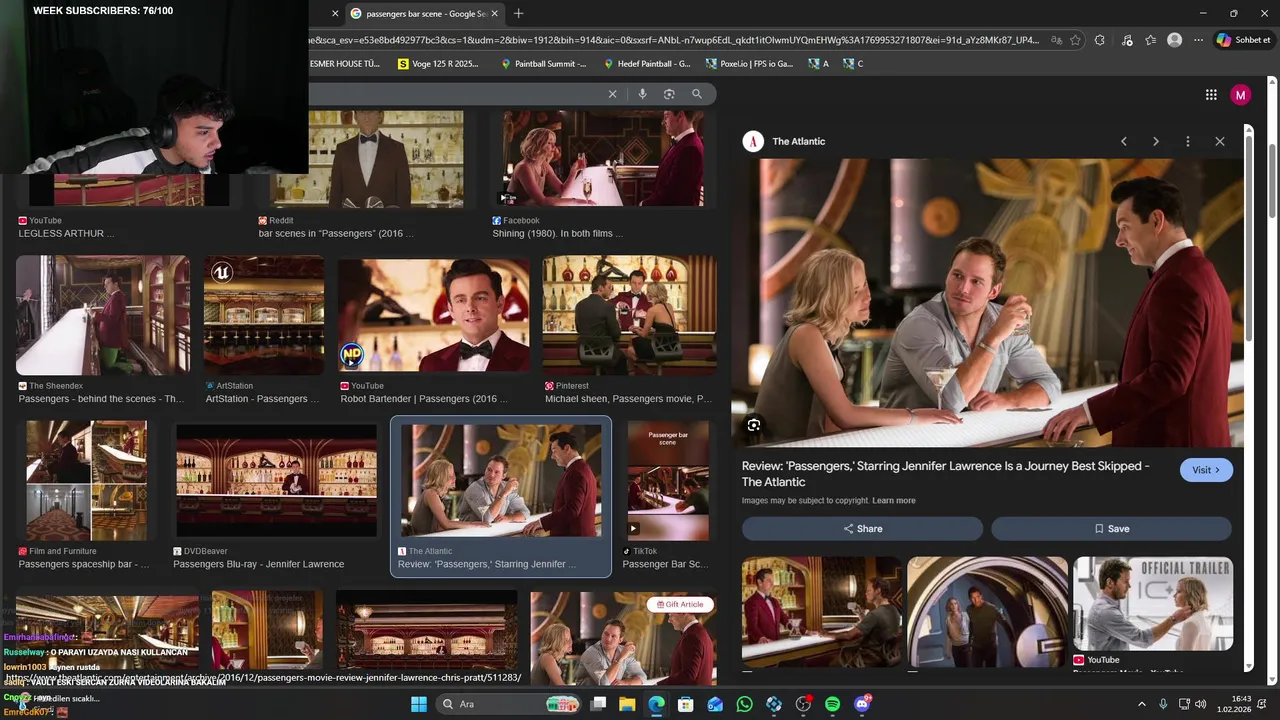The image size is (1280, 720).
Task: Close the image preview panel
Action: click(x=1220, y=141)
